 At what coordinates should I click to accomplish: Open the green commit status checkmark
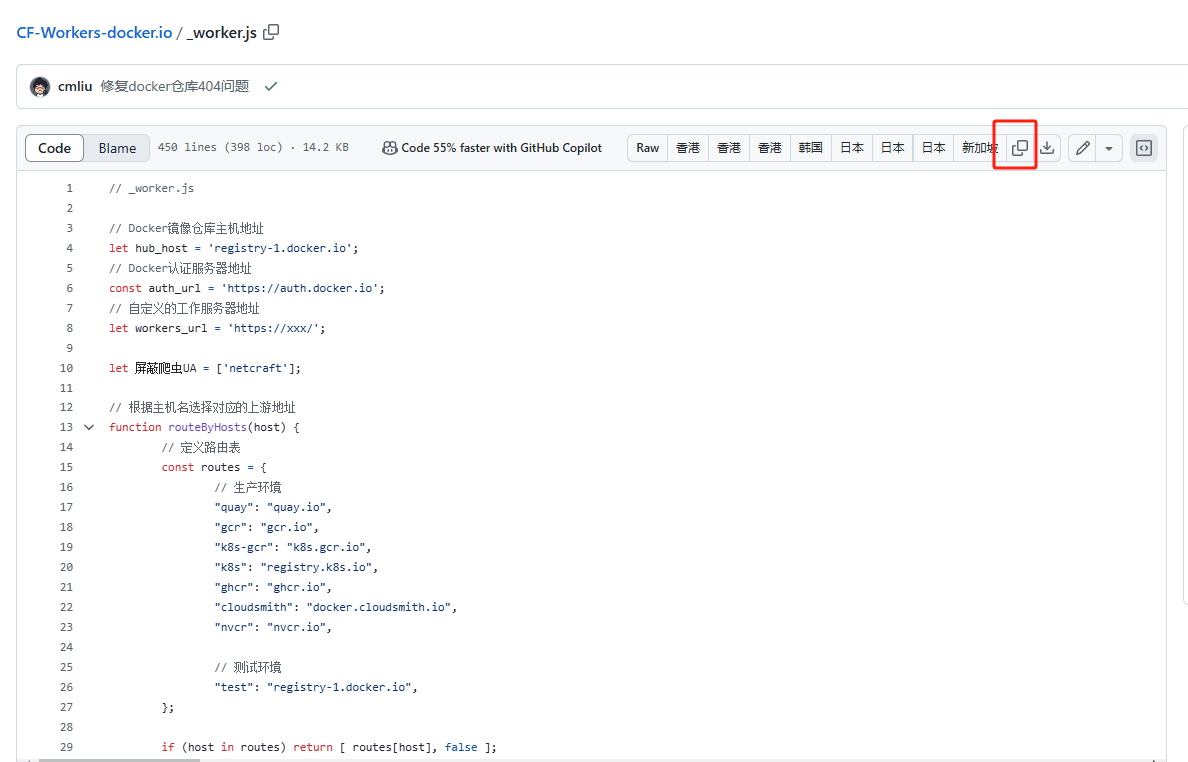click(x=270, y=87)
